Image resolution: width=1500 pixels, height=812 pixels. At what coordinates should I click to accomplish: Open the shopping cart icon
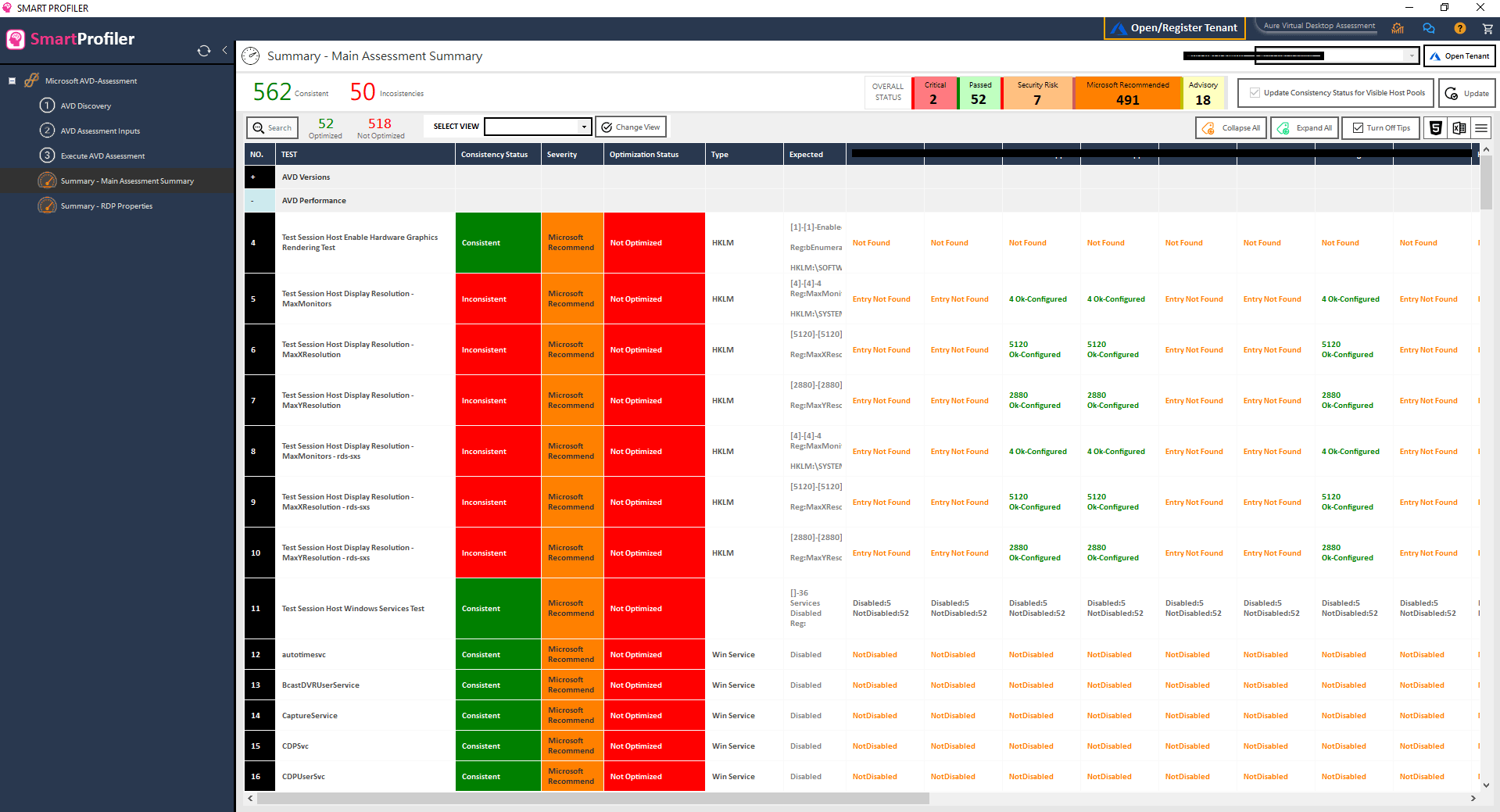tap(1487, 28)
